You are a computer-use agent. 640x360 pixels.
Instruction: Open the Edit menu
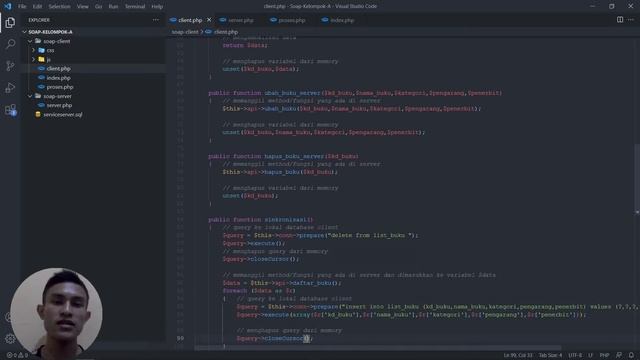coord(37,7)
